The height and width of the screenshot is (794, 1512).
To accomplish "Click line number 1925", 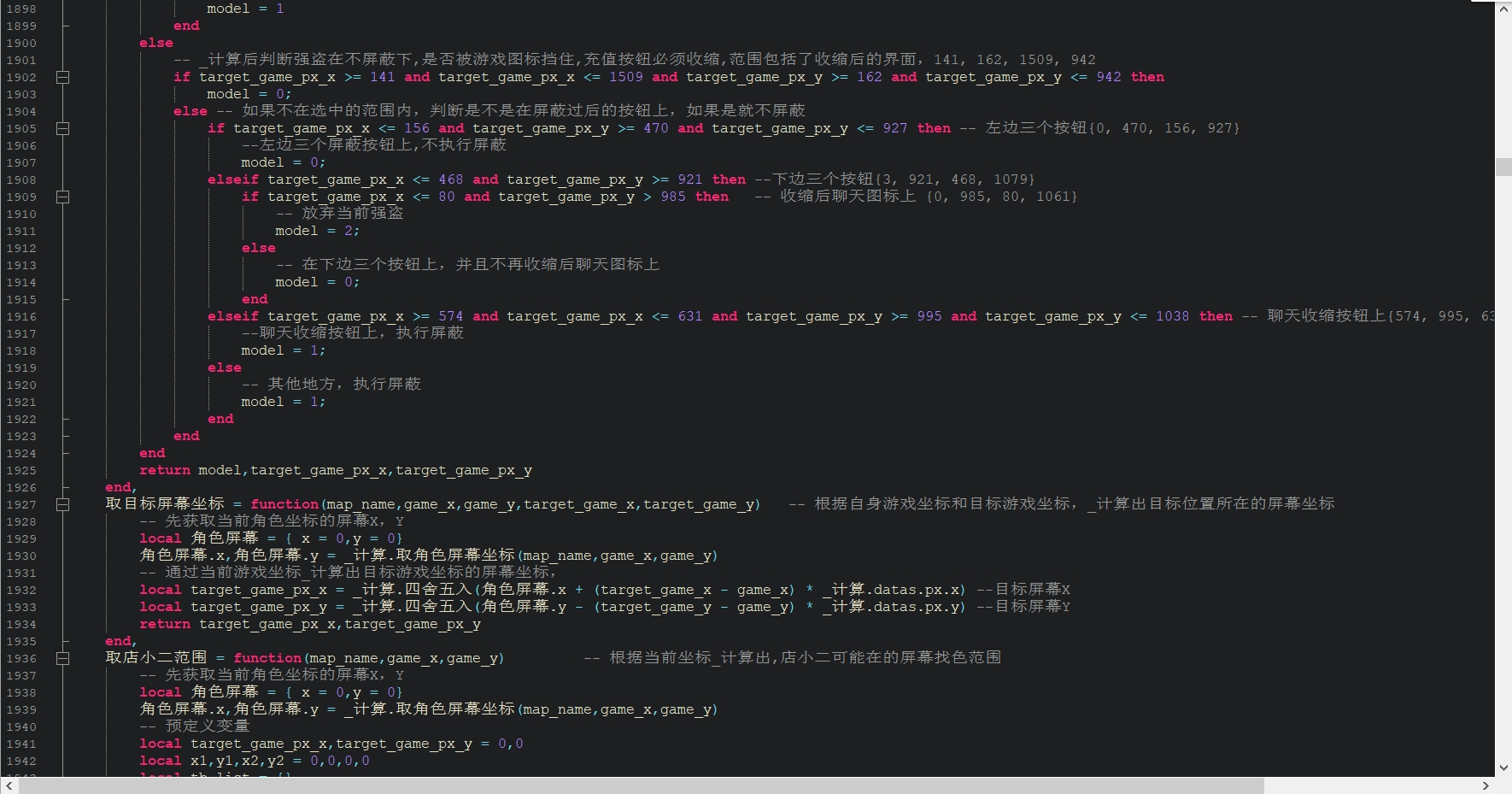I will (x=21, y=470).
